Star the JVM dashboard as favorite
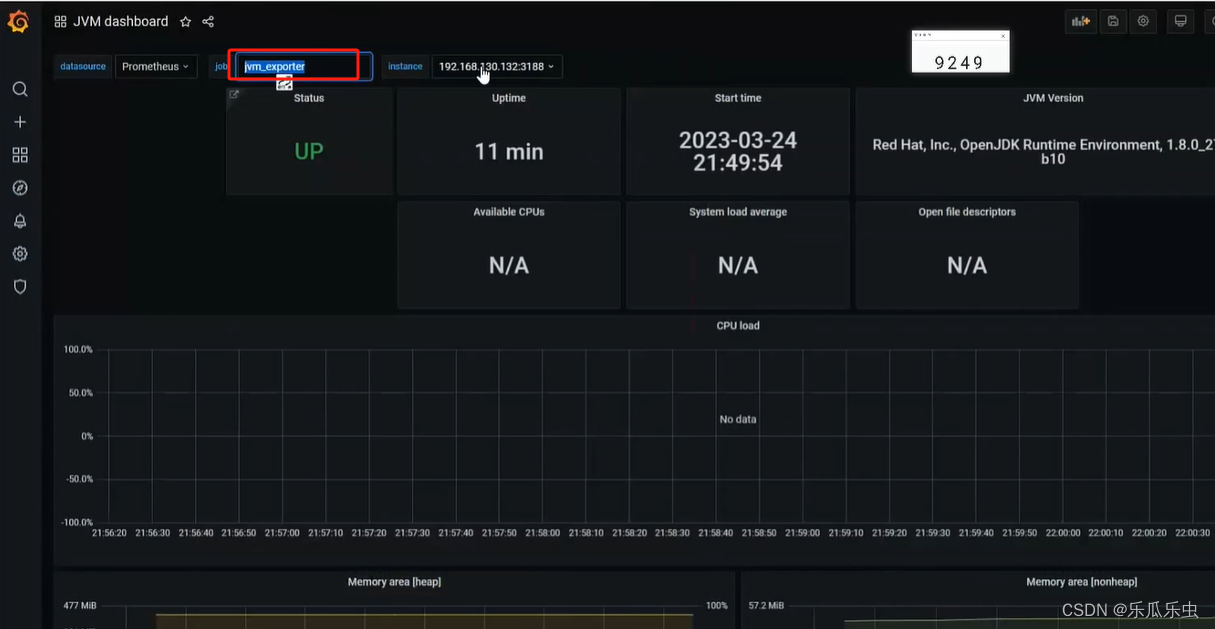Image resolution: width=1215 pixels, height=629 pixels. click(x=185, y=22)
